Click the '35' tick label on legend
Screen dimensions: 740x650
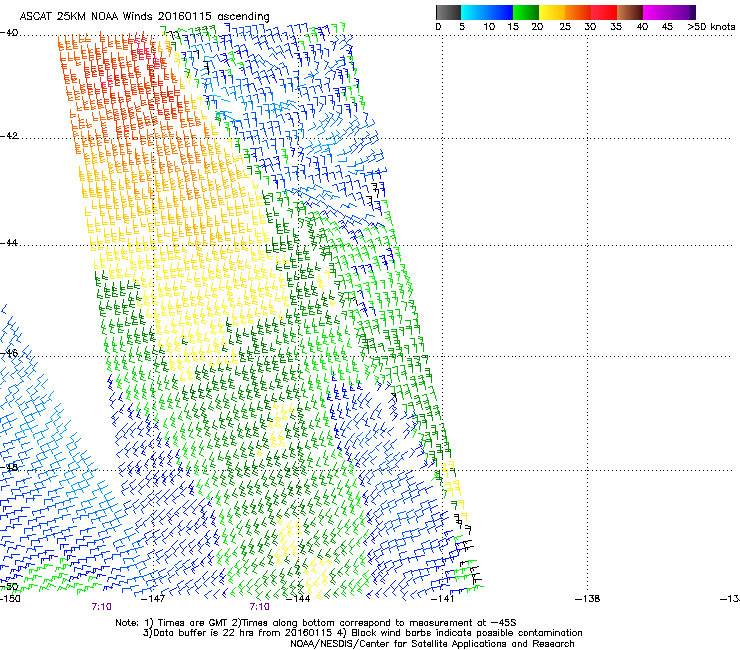[x=617, y=27]
